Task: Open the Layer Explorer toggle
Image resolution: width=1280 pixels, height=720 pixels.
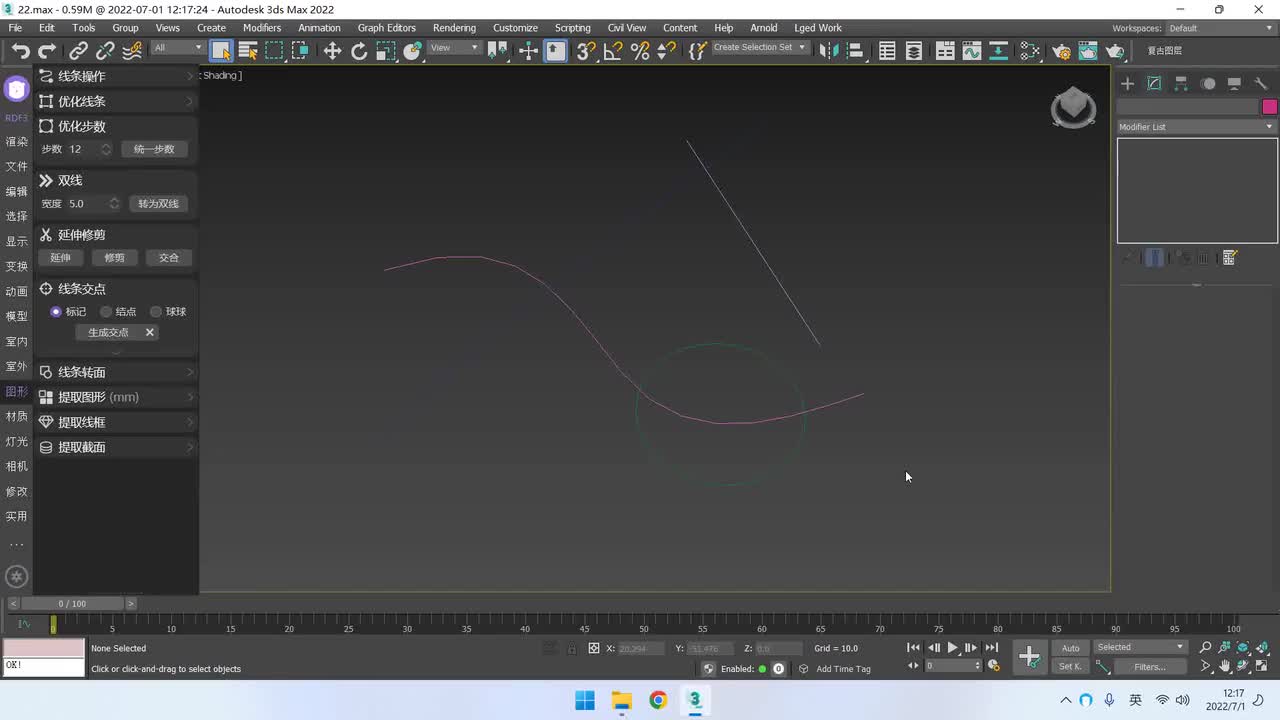Action: 914,51
